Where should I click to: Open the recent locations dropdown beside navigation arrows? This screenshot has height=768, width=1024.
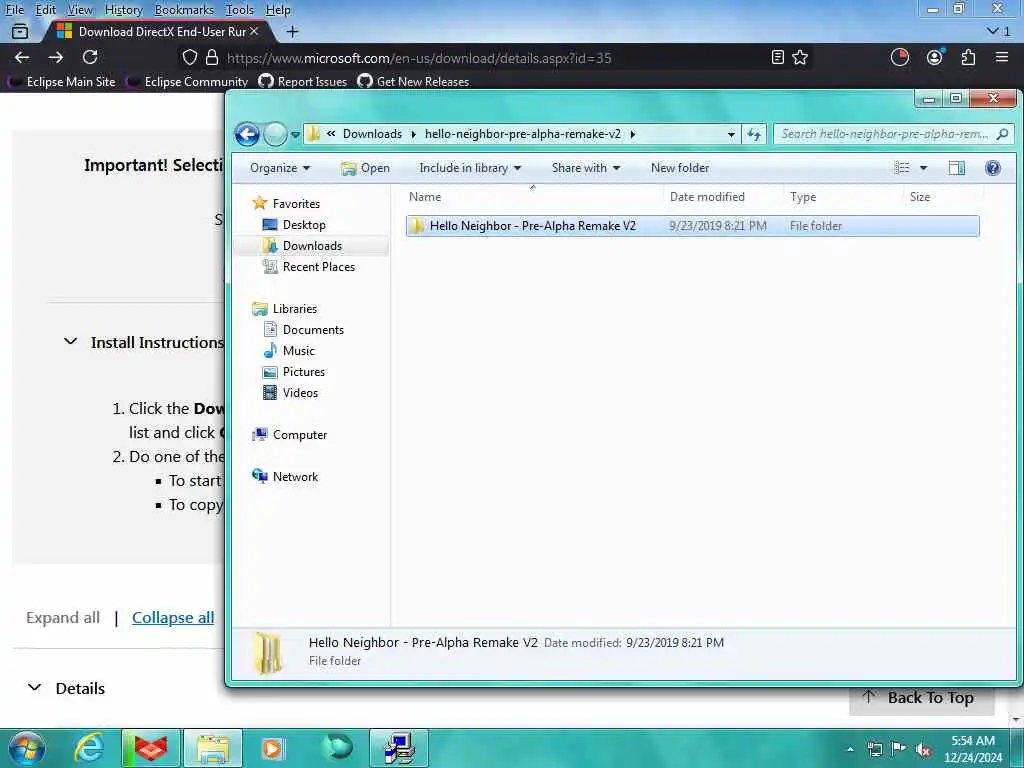tap(295, 135)
